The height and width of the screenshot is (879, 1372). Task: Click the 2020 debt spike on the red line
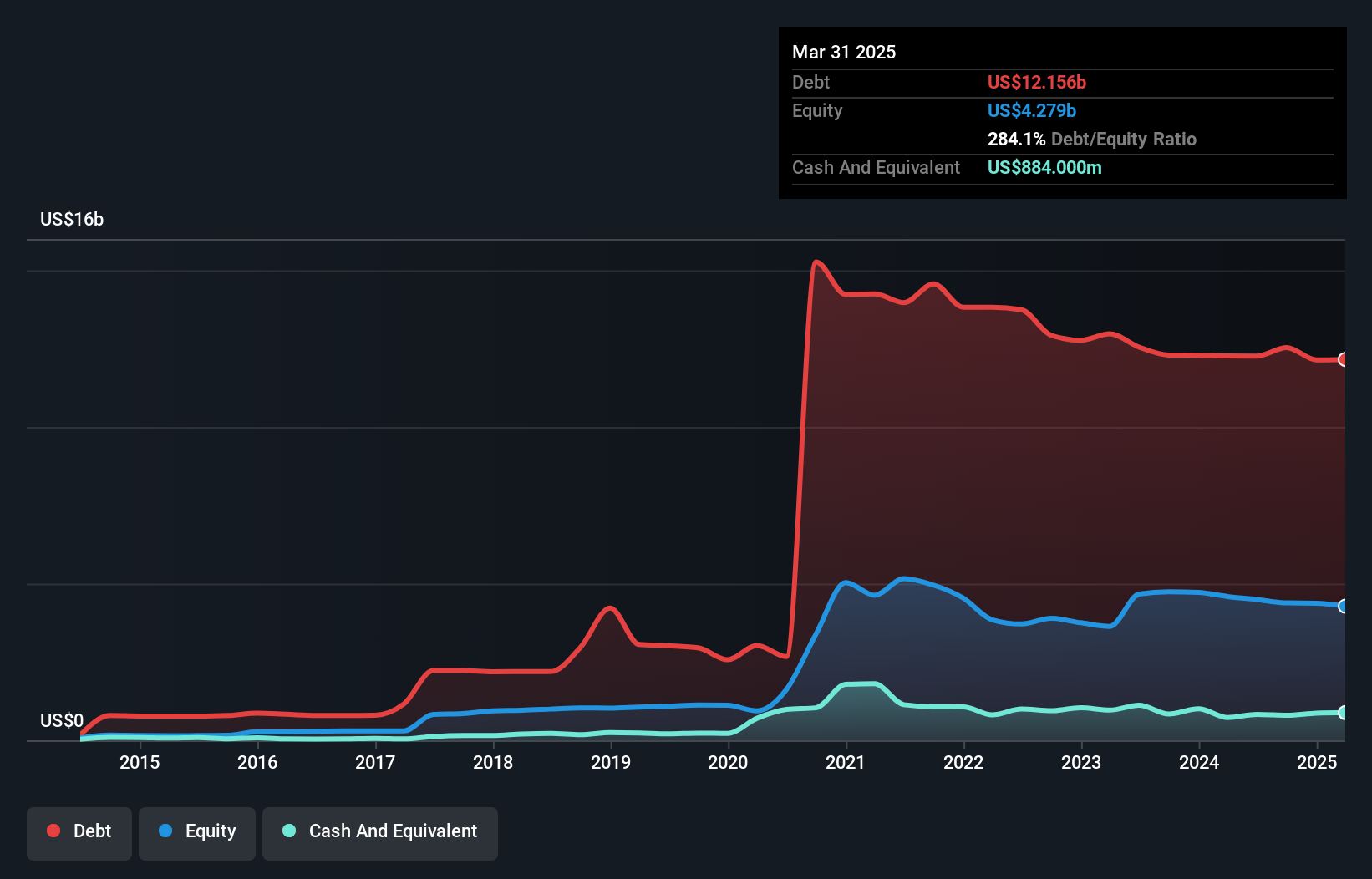click(806, 418)
